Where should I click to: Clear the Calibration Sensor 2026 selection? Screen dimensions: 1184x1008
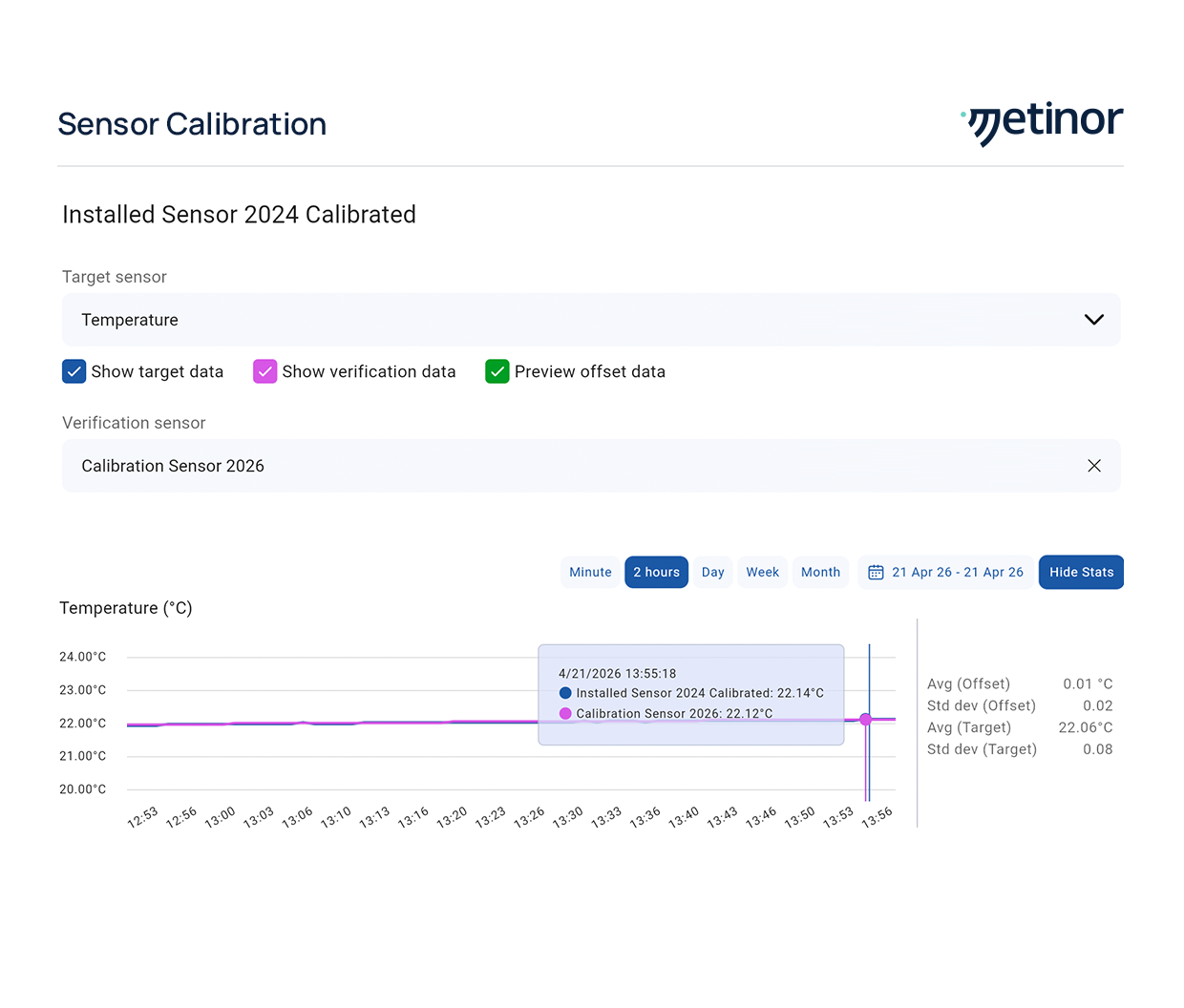coord(1093,466)
